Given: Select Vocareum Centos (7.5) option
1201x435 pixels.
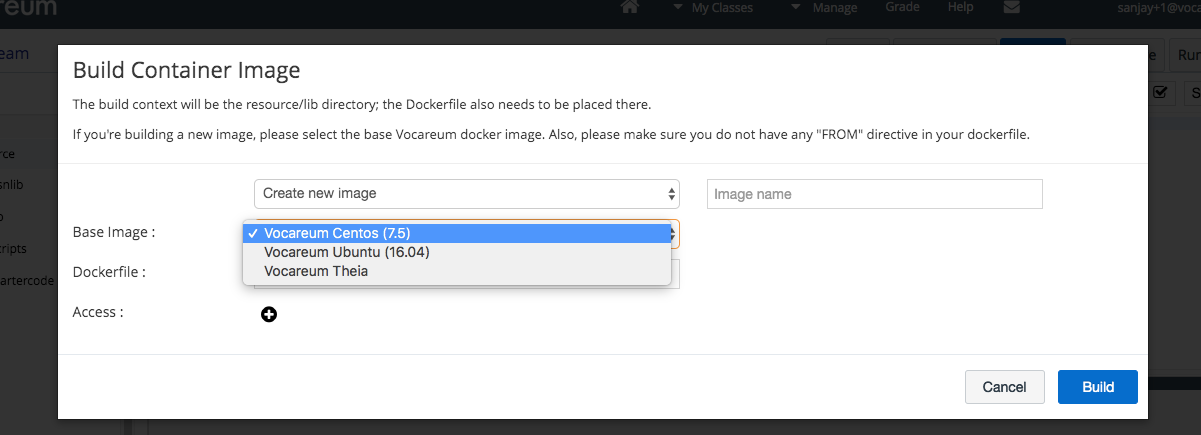Looking at the screenshot, I should [x=456, y=233].
